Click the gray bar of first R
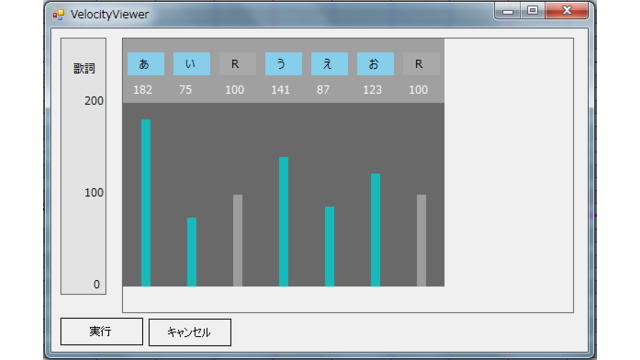Screen dimensions: 640x360 pyautogui.click(x=238, y=240)
